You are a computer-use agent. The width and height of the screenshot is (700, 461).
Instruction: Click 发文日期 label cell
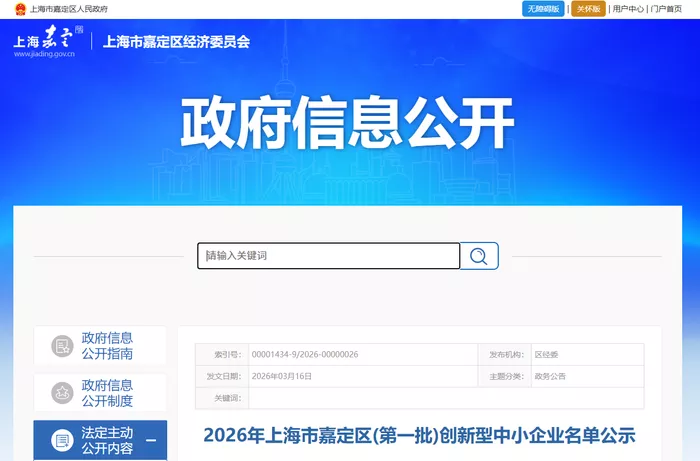click(x=222, y=376)
